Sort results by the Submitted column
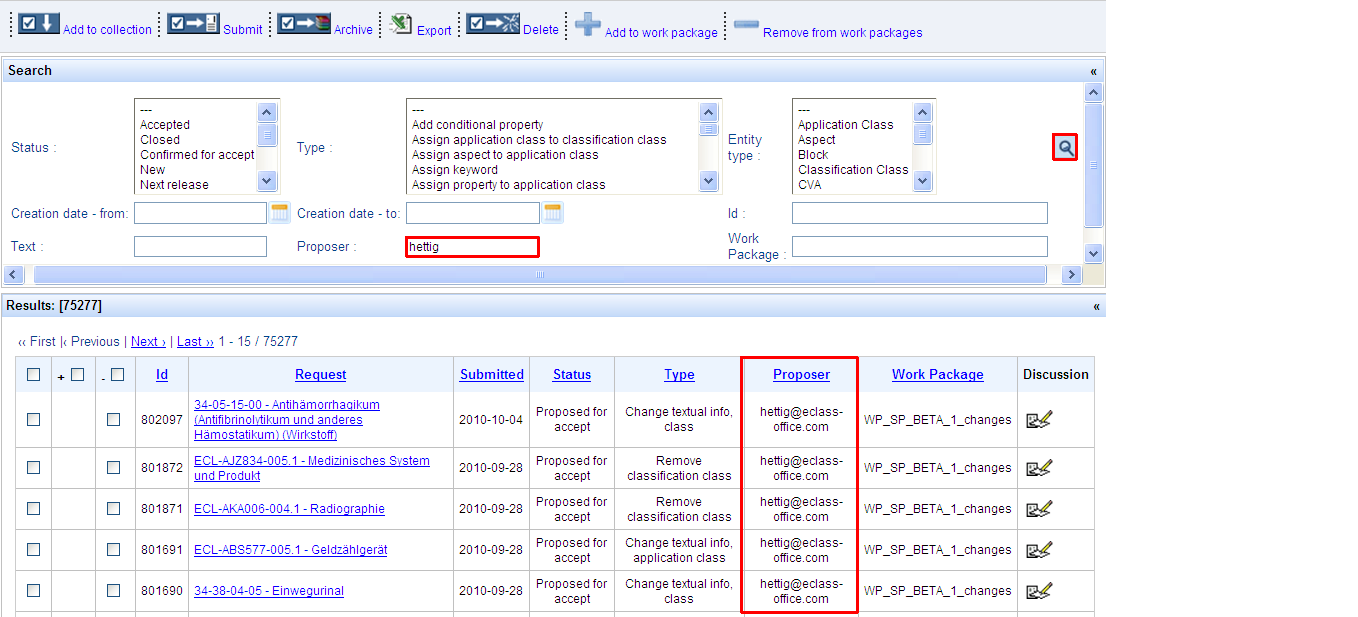 pyautogui.click(x=491, y=375)
